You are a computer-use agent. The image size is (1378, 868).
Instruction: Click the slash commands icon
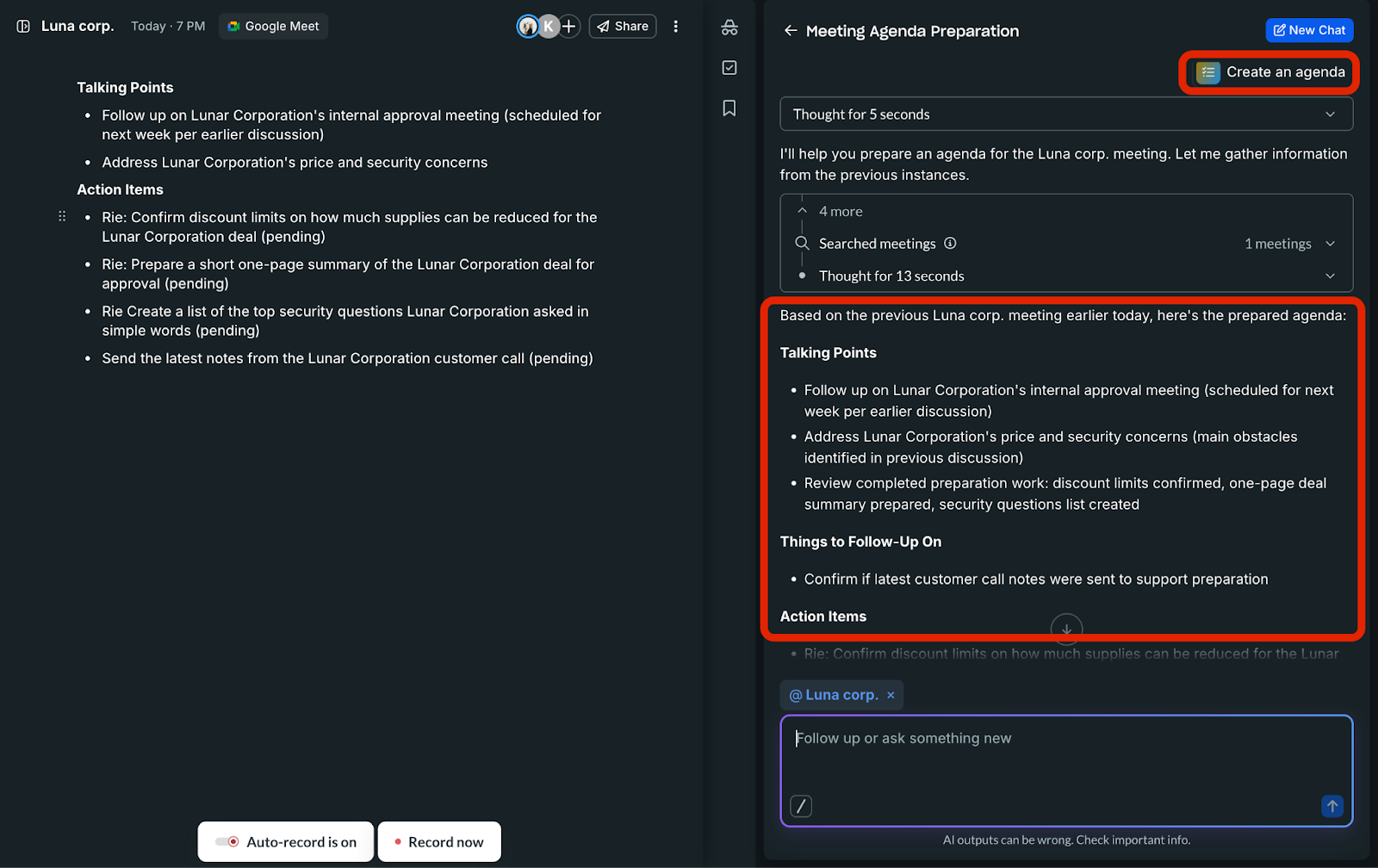(801, 806)
